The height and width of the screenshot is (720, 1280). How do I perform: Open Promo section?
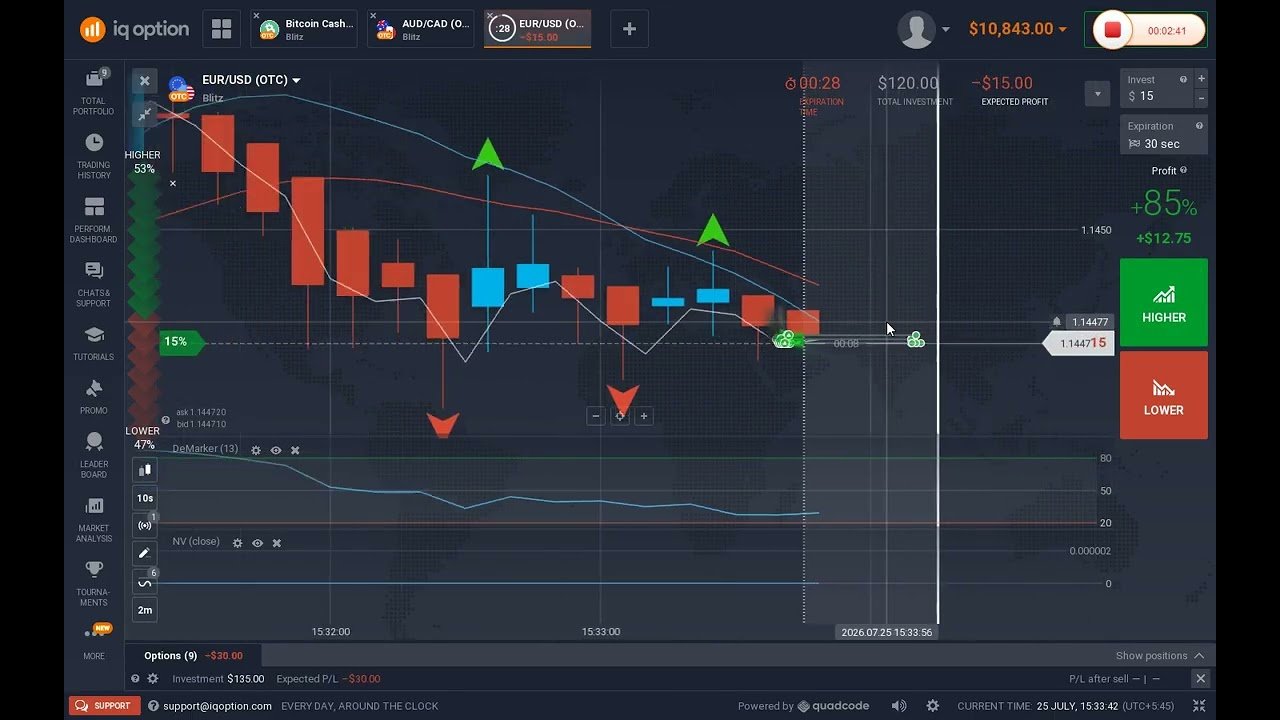pos(94,397)
